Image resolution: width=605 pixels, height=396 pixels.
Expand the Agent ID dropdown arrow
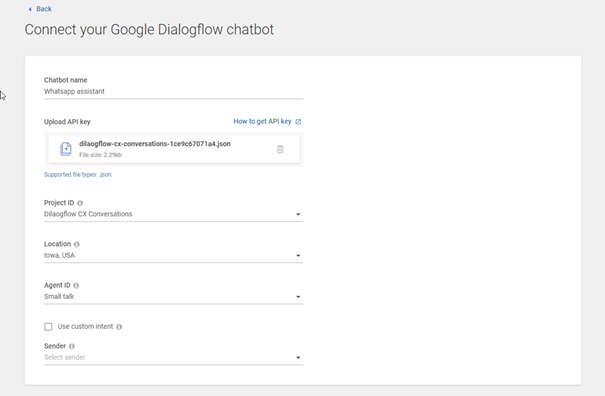coord(298,297)
